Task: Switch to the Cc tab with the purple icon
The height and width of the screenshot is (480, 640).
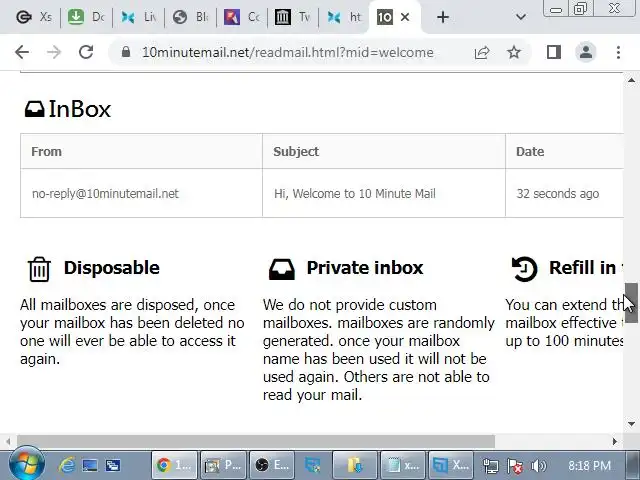Action: (242, 17)
